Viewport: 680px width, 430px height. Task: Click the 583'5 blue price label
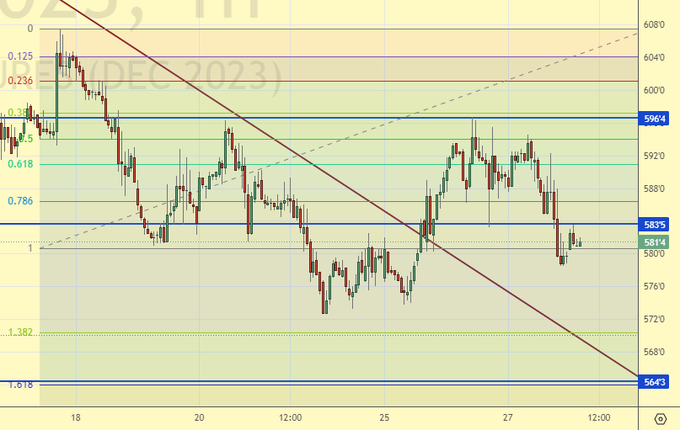[656, 225]
